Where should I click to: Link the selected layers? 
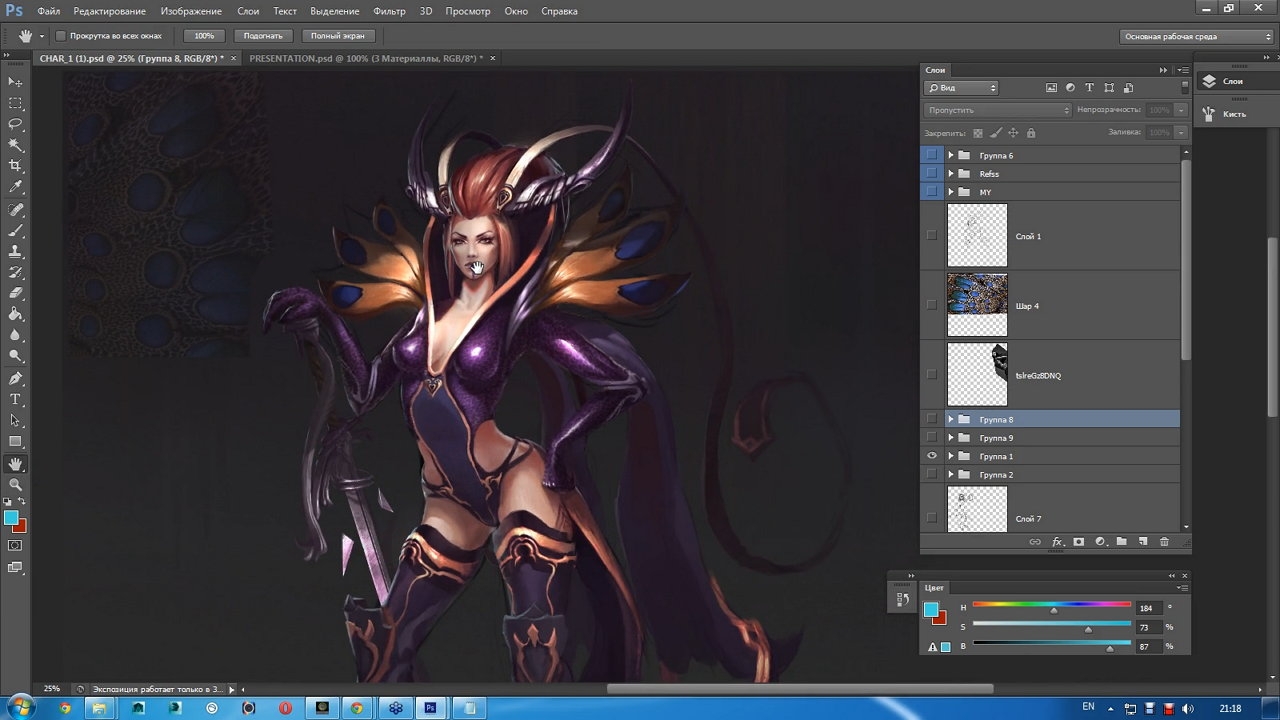[1035, 542]
